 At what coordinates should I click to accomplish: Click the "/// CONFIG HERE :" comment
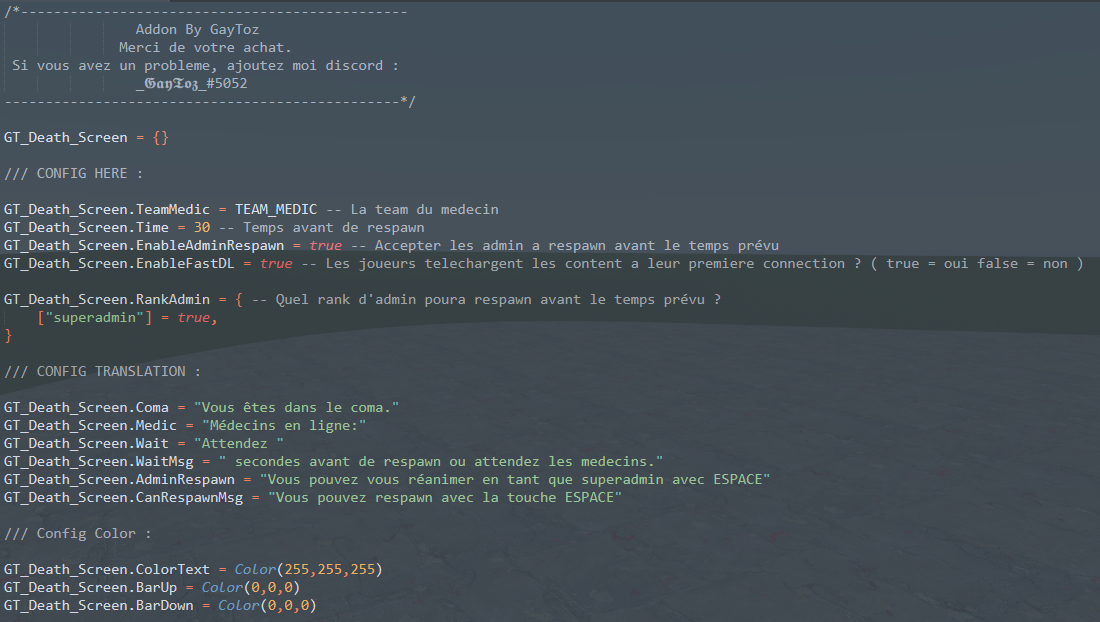pyautogui.click(x=74, y=173)
